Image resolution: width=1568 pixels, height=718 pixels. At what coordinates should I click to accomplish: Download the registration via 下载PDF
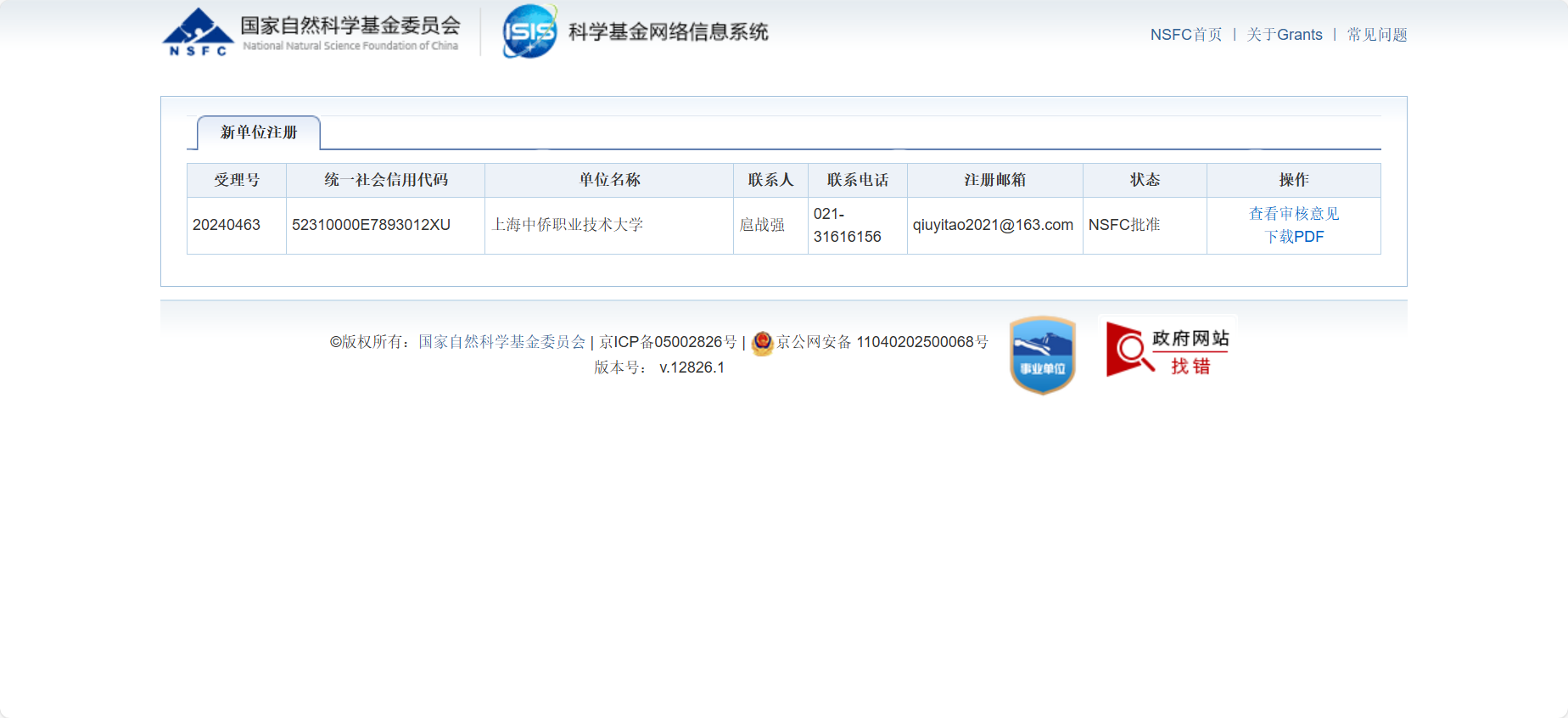coord(1293,237)
